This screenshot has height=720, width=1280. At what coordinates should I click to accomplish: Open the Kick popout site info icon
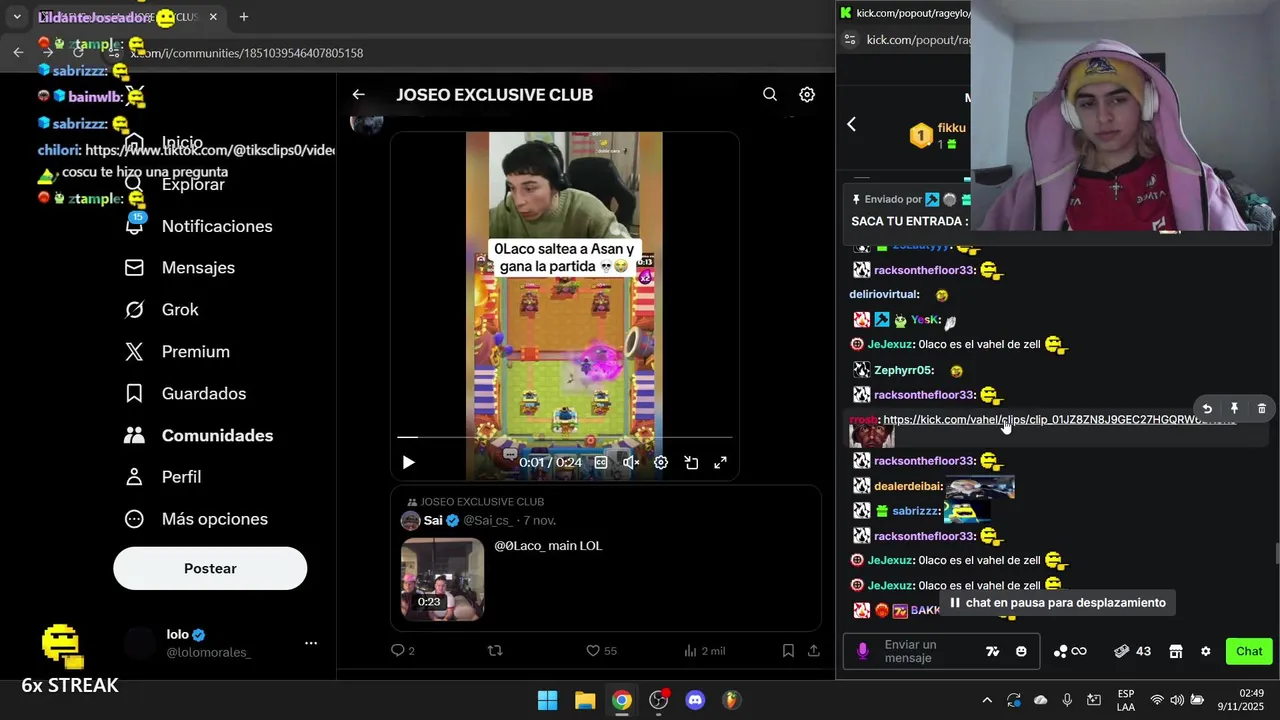(x=849, y=40)
